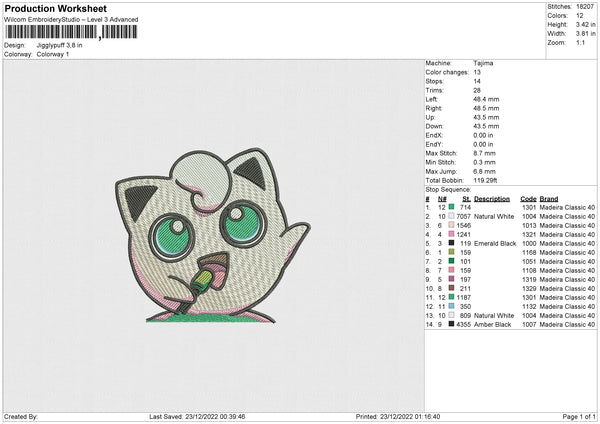Click the Total Bobbin value '119.29ft'
The width and height of the screenshot is (600, 424).
pyautogui.click(x=485, y=180)
